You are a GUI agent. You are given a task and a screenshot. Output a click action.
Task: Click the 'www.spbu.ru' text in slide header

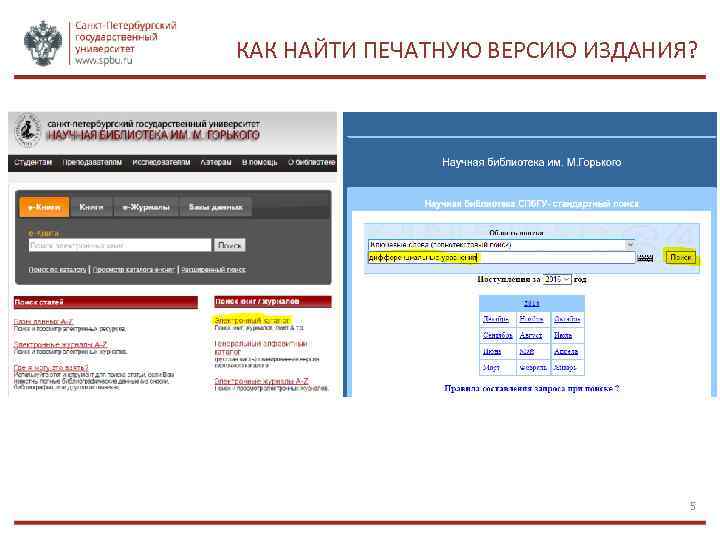104,60
